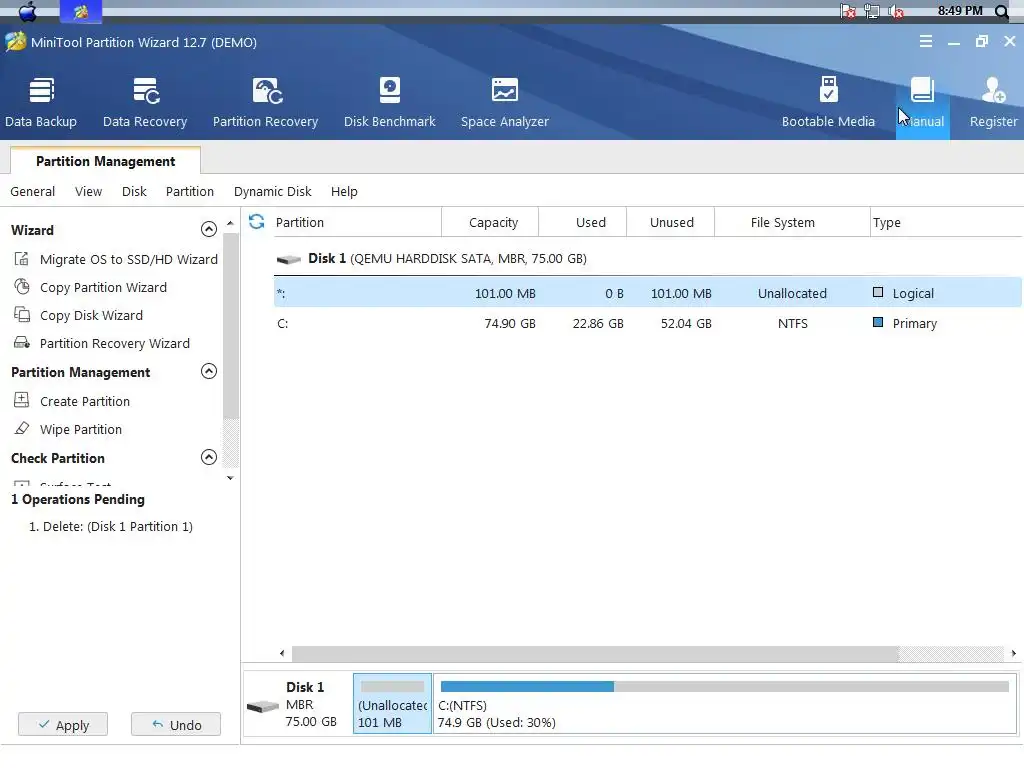Click sidebar scroll down arrow

point(230,478)
